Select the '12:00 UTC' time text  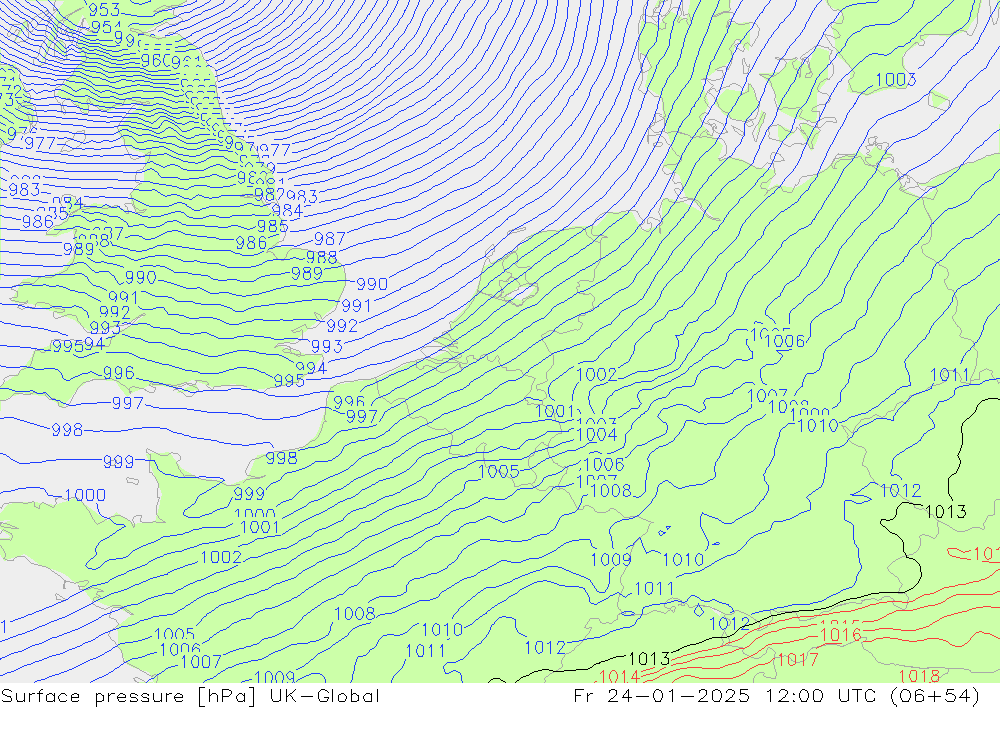pos(821,696)
